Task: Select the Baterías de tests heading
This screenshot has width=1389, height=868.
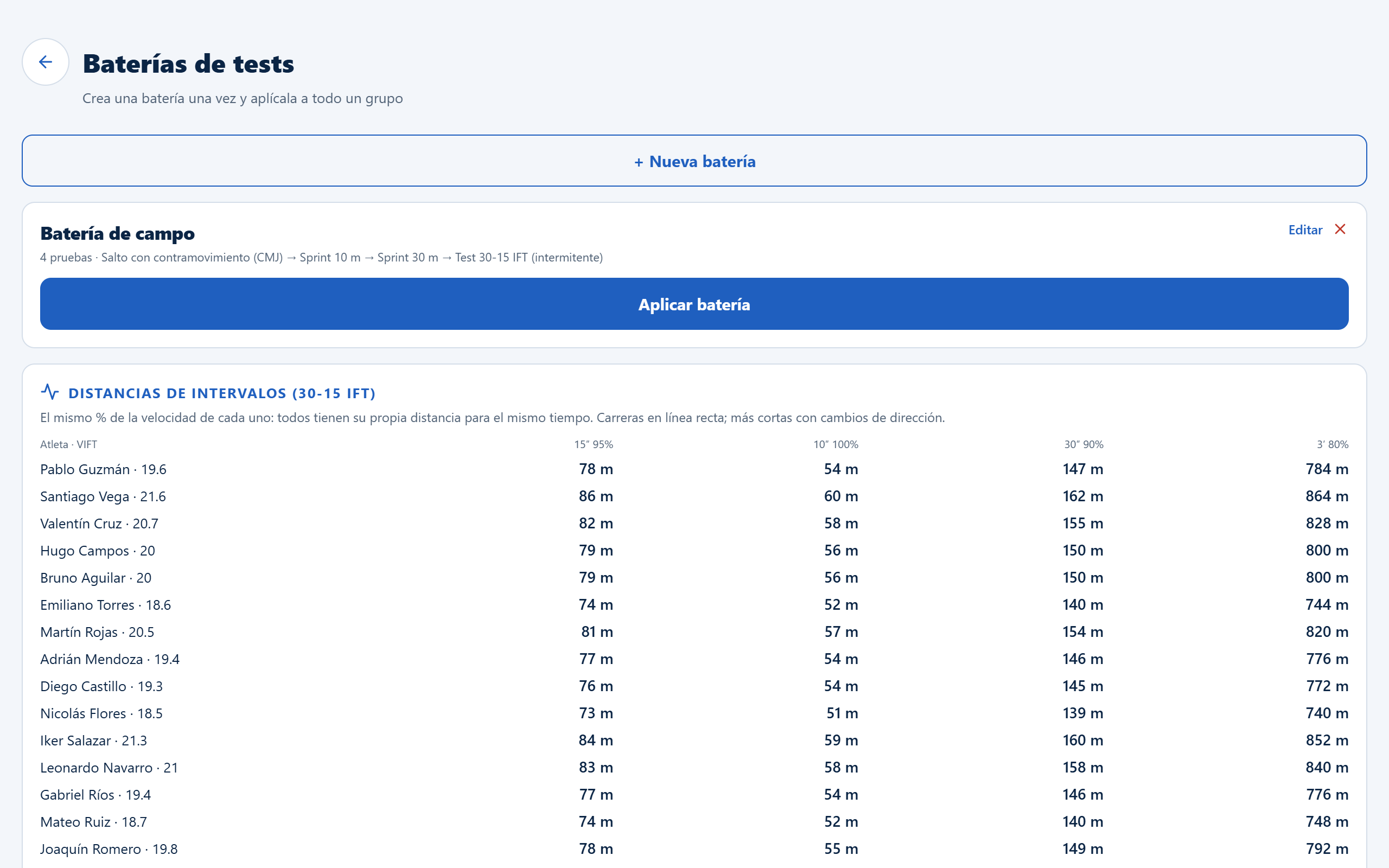Action: 188,63
